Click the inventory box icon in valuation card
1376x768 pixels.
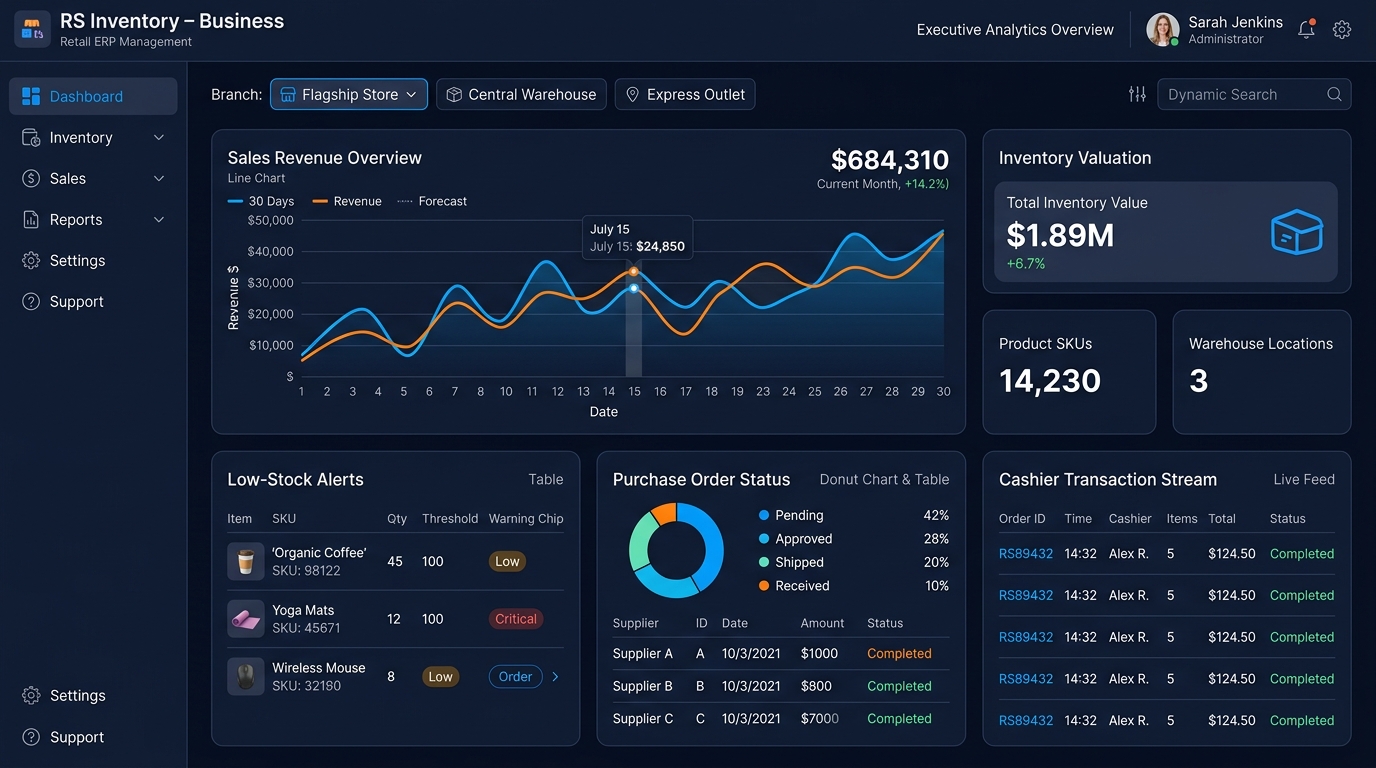1296,233
